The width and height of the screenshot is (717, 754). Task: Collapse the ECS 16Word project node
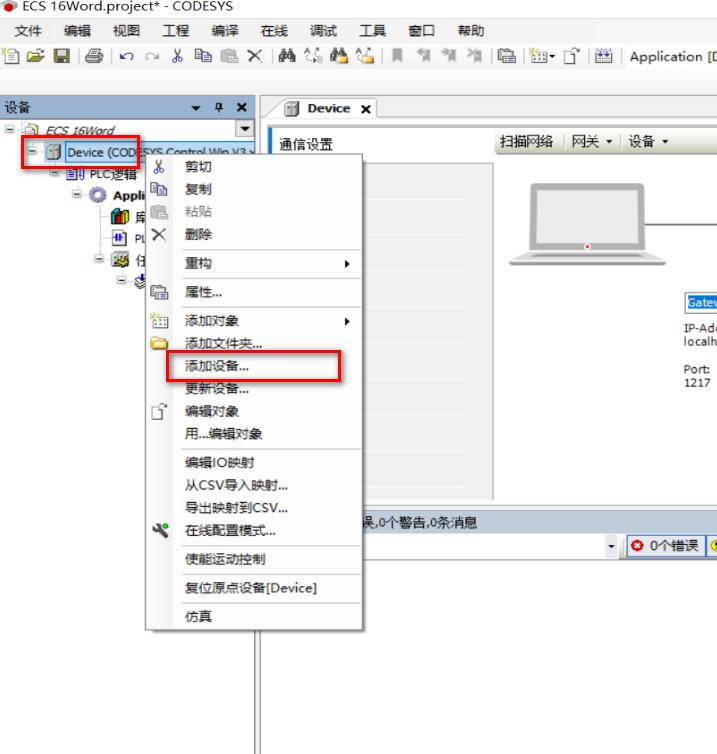(x=10, y=129)
